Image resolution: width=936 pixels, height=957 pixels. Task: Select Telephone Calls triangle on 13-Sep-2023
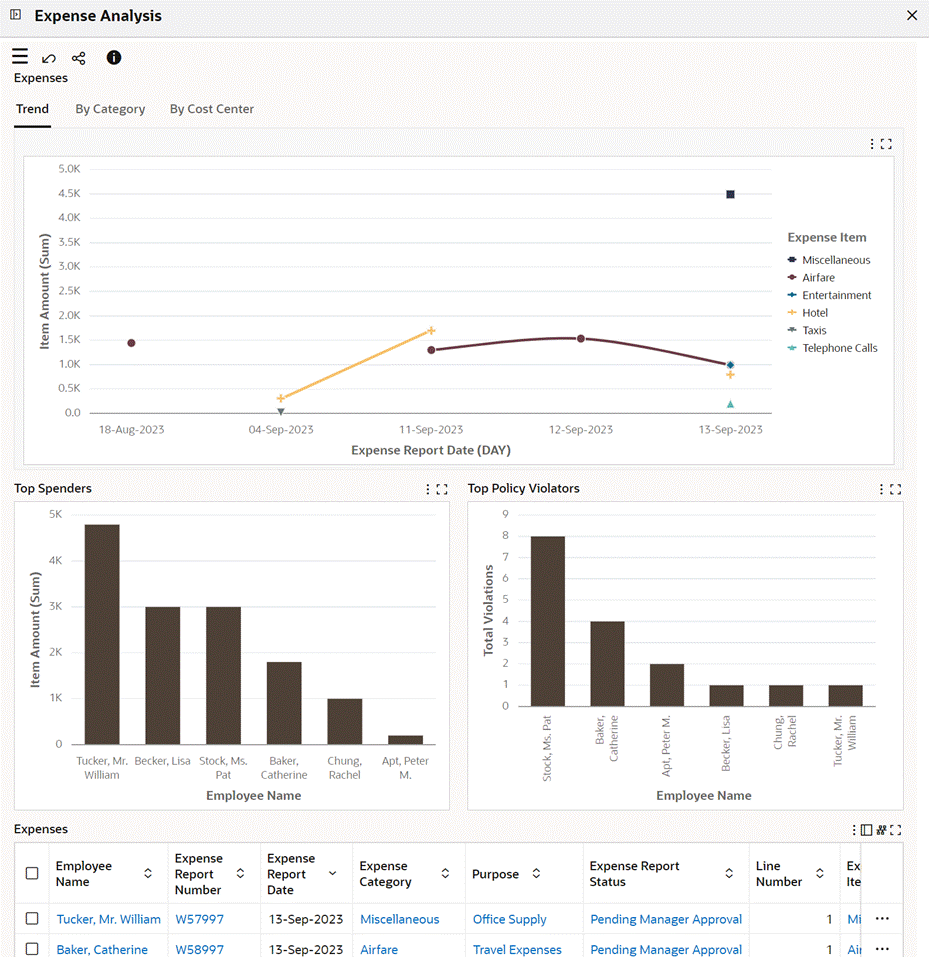(x=730, y=404)
